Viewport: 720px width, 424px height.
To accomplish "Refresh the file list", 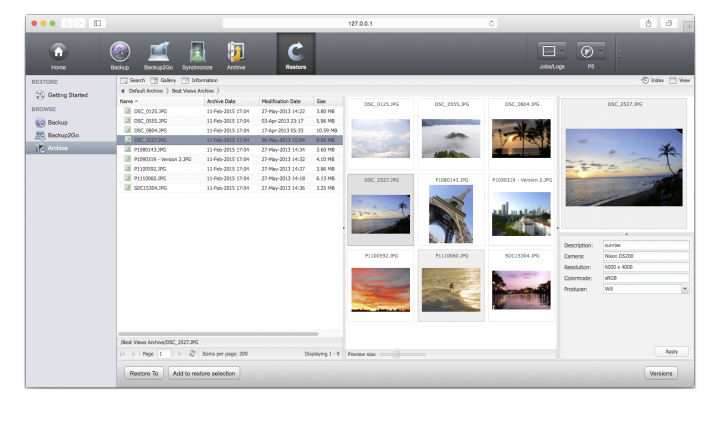I will point(192,354).
